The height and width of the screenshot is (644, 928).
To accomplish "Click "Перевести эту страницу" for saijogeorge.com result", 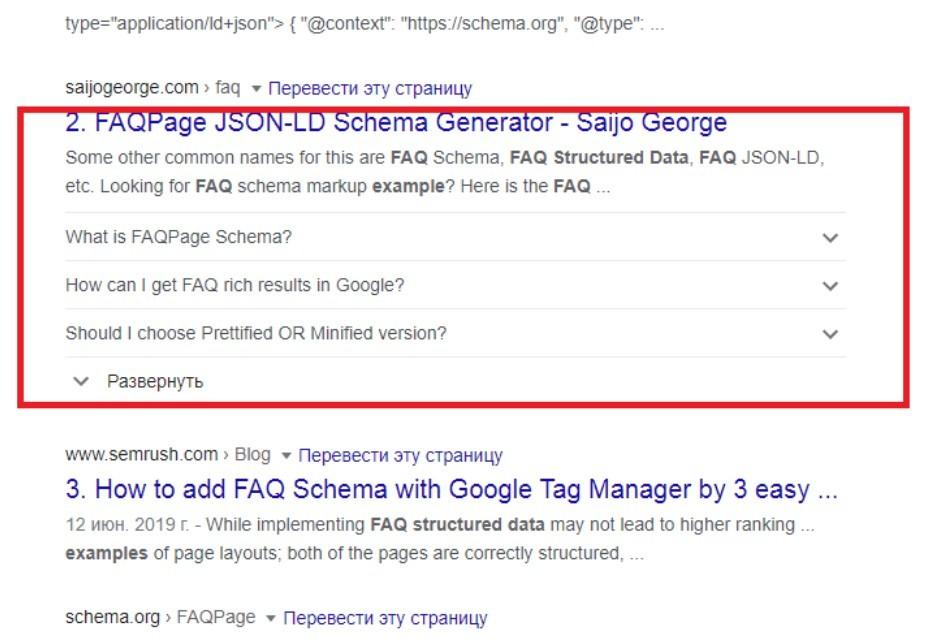I will point(370,88).
